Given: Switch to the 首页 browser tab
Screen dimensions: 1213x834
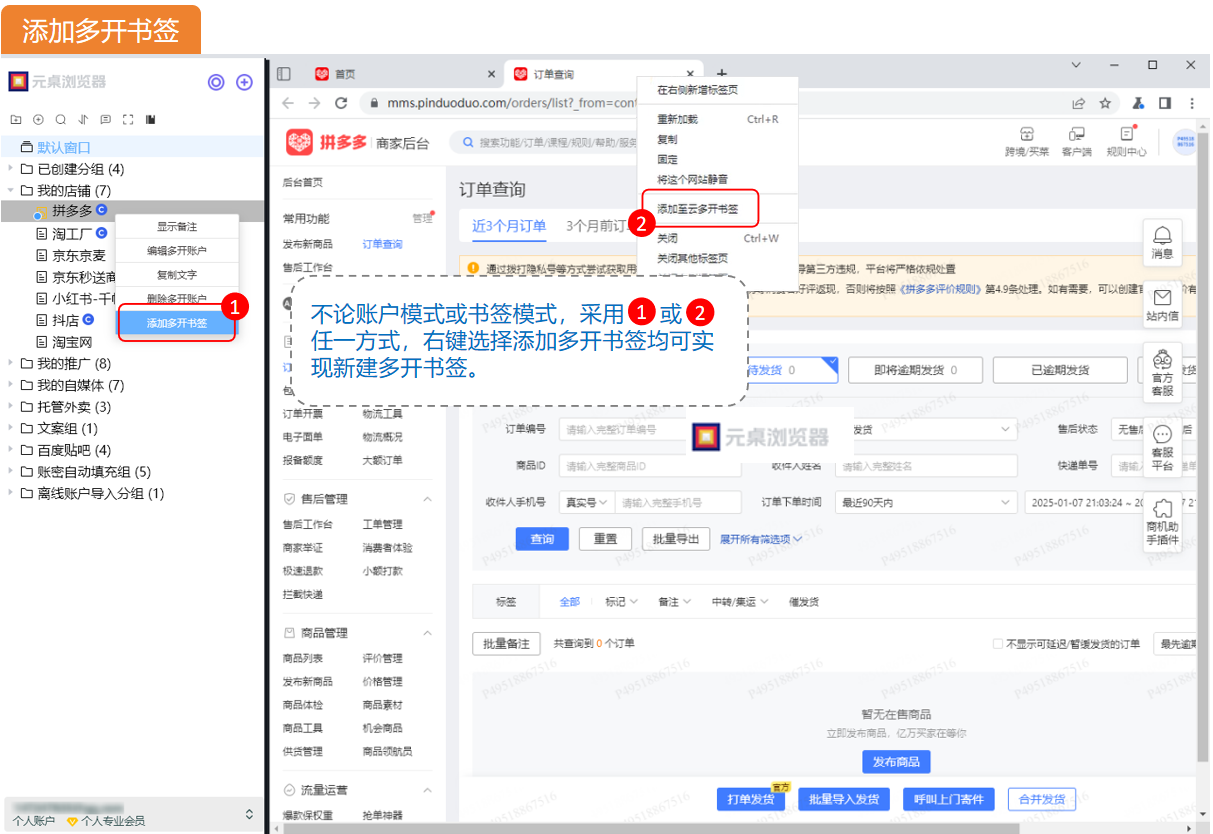Looking at the screenshot, I should [402, 74].
